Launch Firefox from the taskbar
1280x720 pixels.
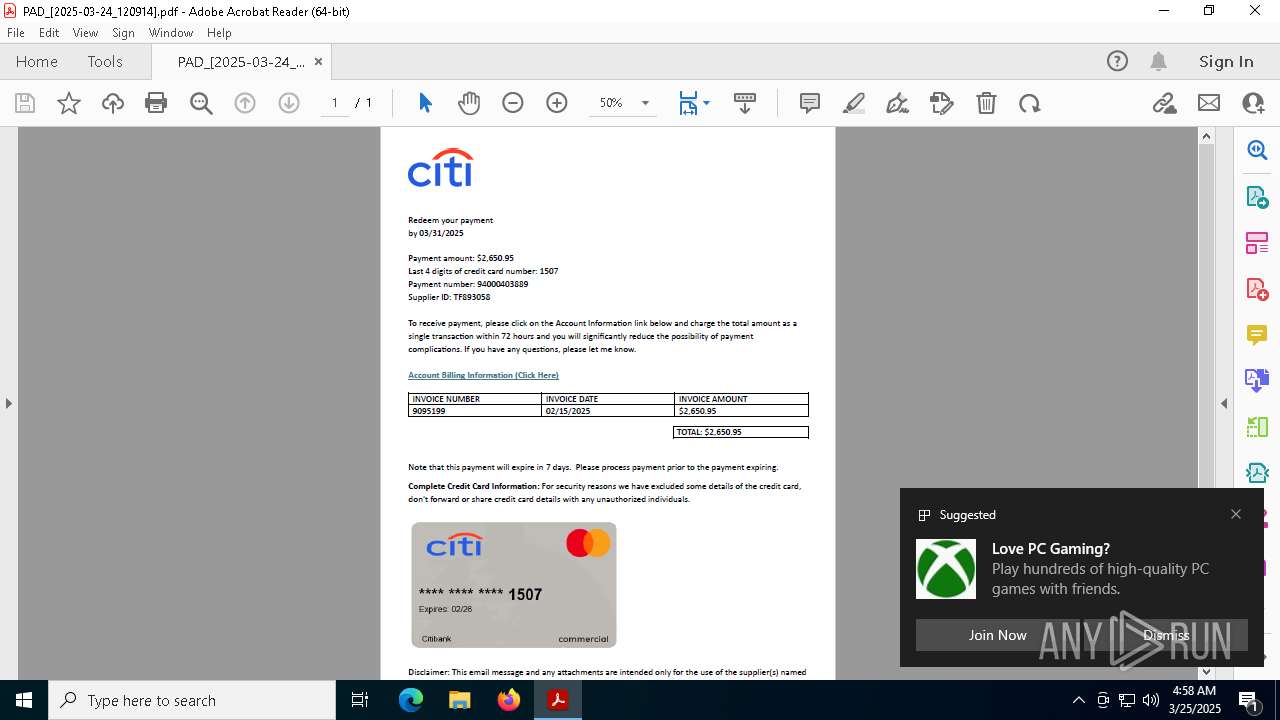(509, 700)
